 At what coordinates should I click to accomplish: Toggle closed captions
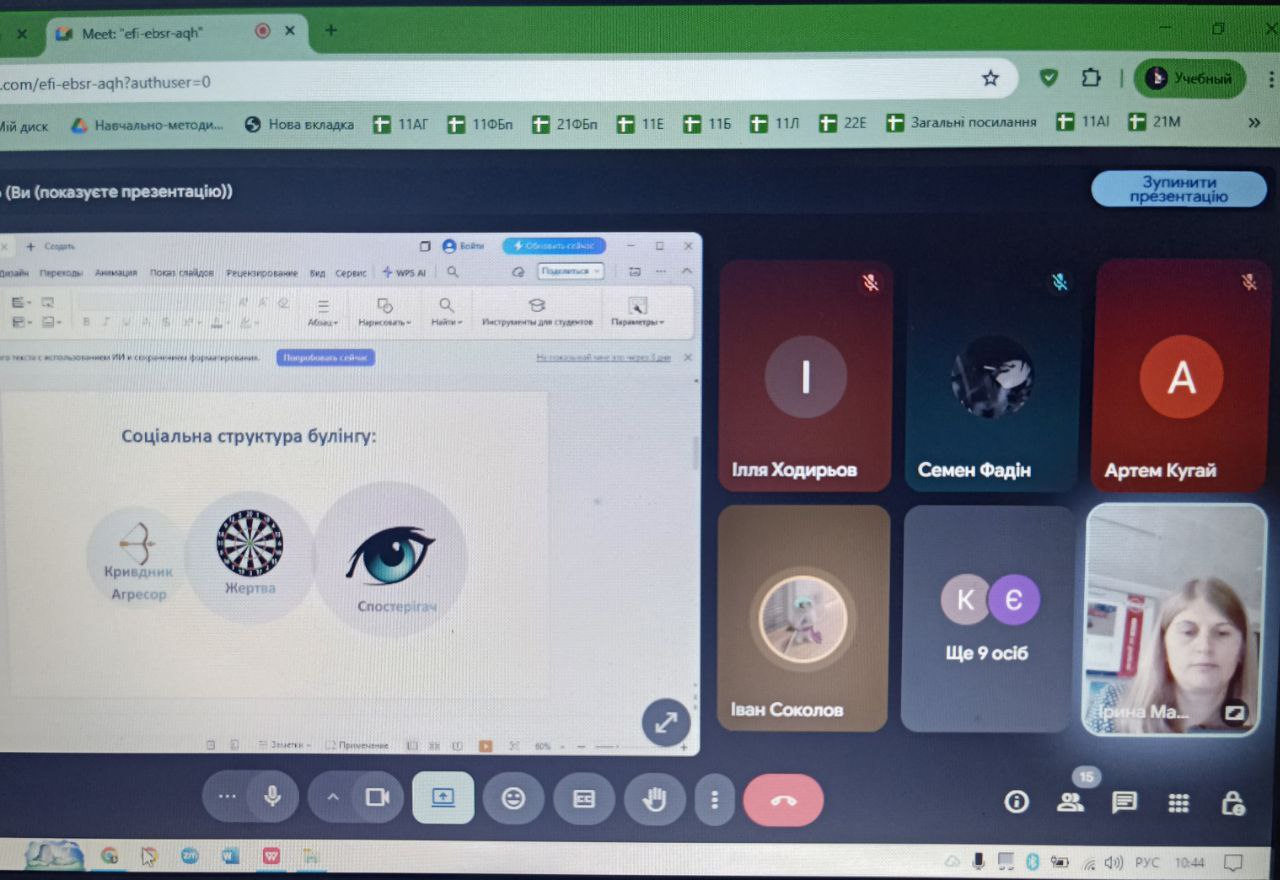pos(583,798)
